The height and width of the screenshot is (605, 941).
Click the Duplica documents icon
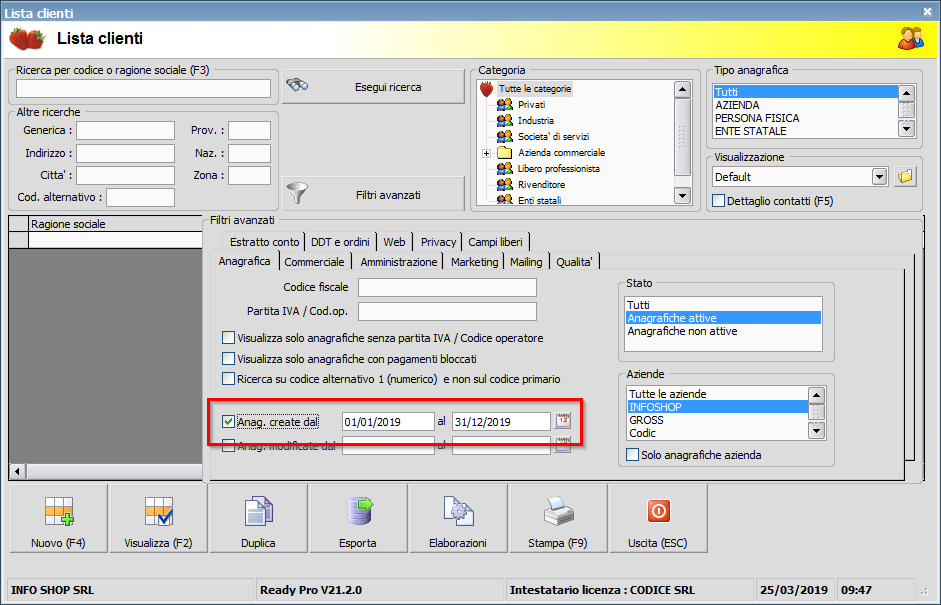(259, 511)
